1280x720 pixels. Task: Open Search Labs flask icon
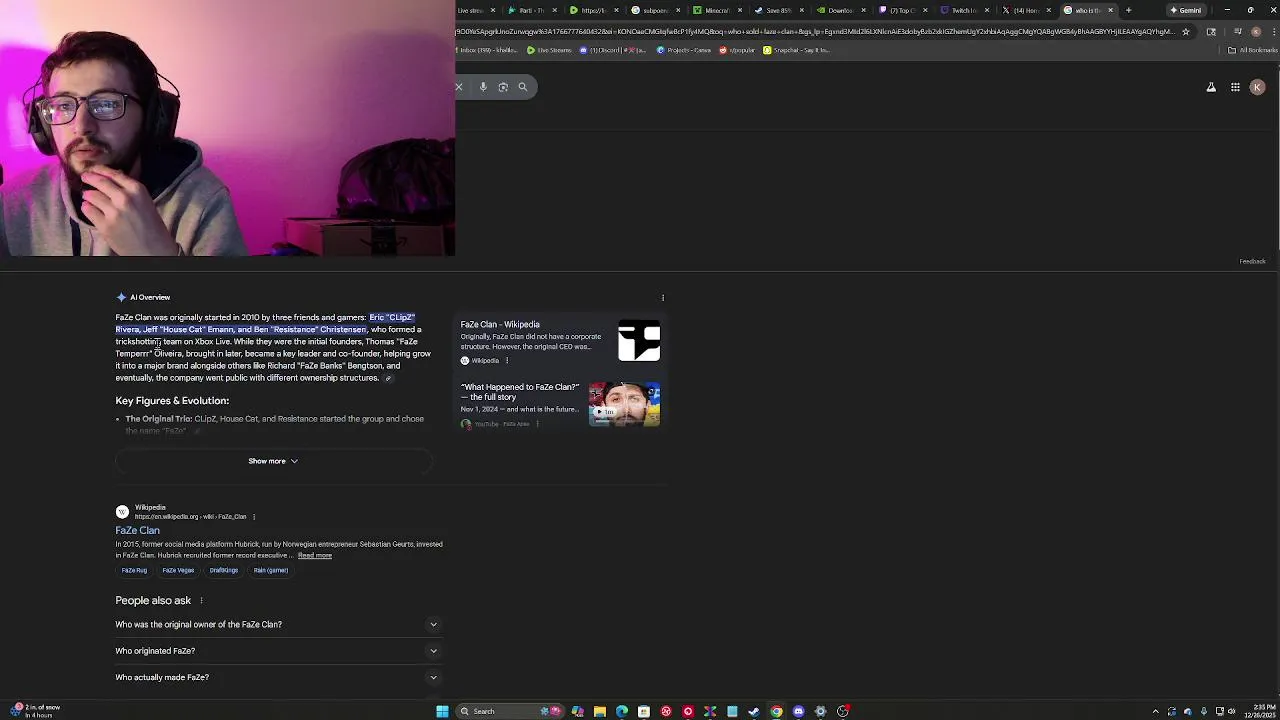pos(1211,87)
